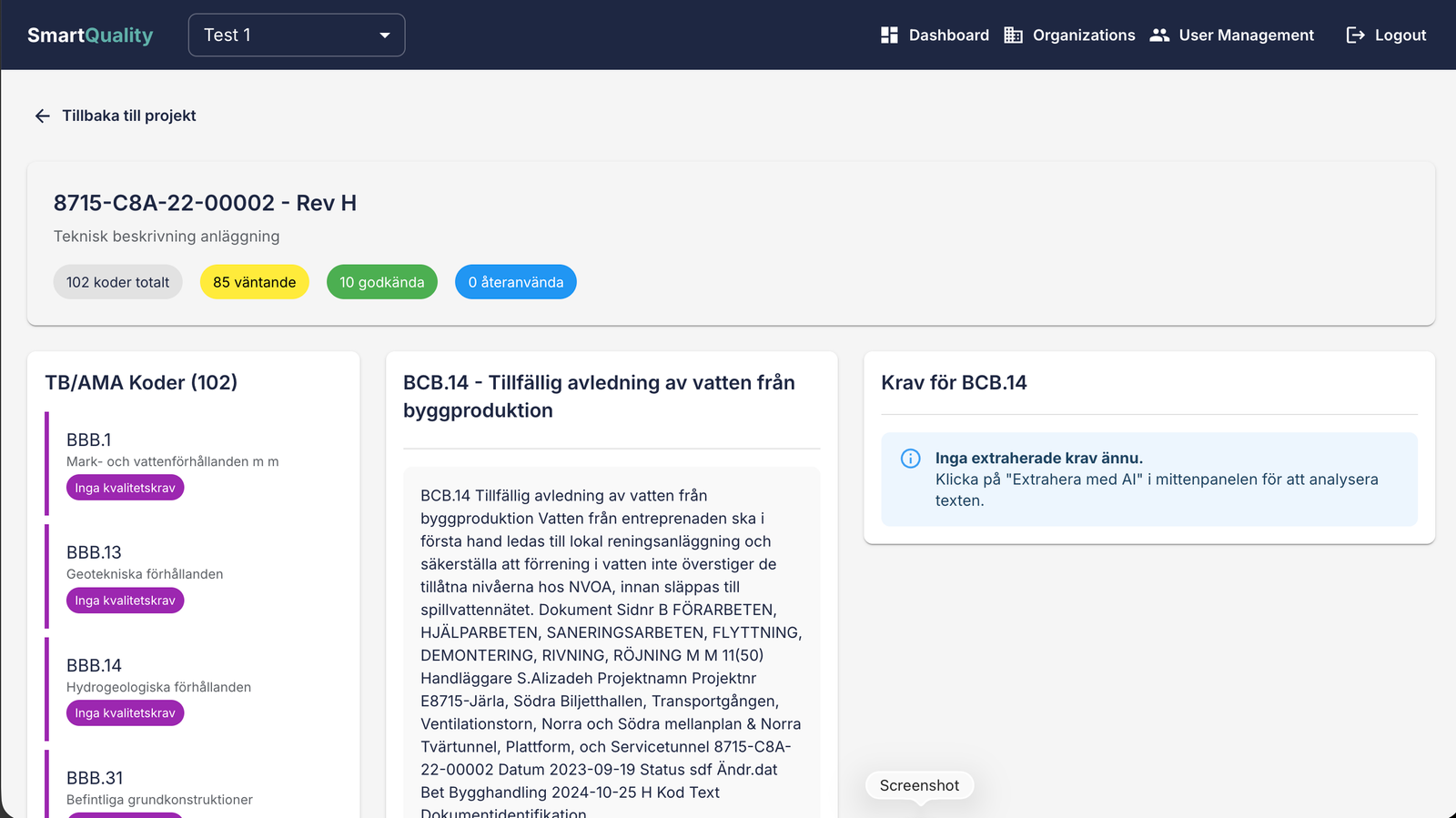Click the Dashboard grid icon
1456x818 pixels.
(889, 35)
